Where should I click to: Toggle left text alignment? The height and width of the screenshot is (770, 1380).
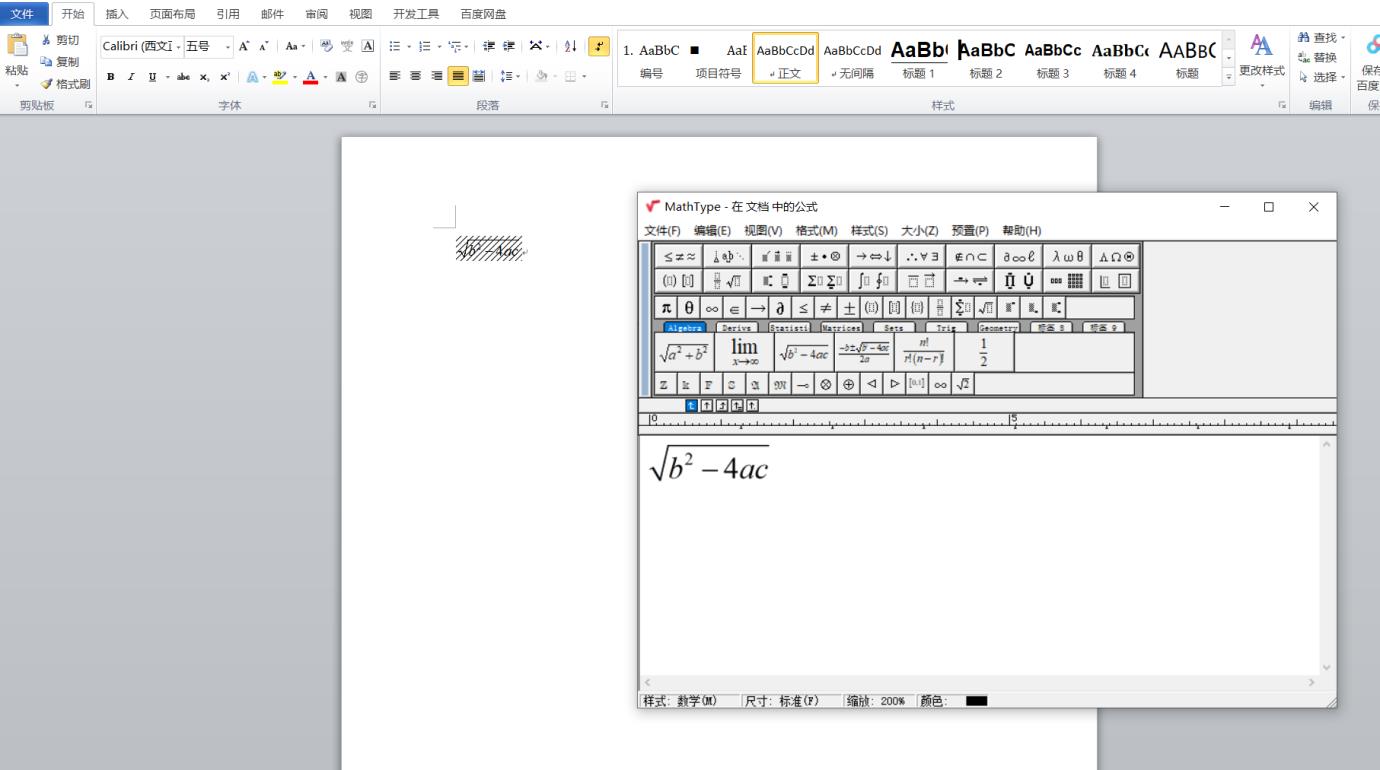394,76
